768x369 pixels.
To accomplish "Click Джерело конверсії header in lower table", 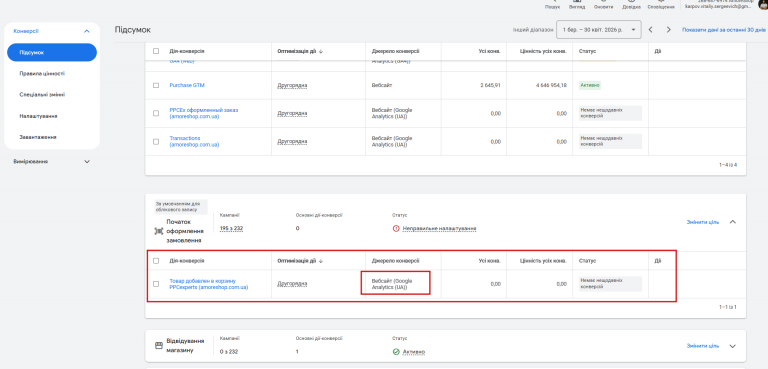I will point(395,261).
